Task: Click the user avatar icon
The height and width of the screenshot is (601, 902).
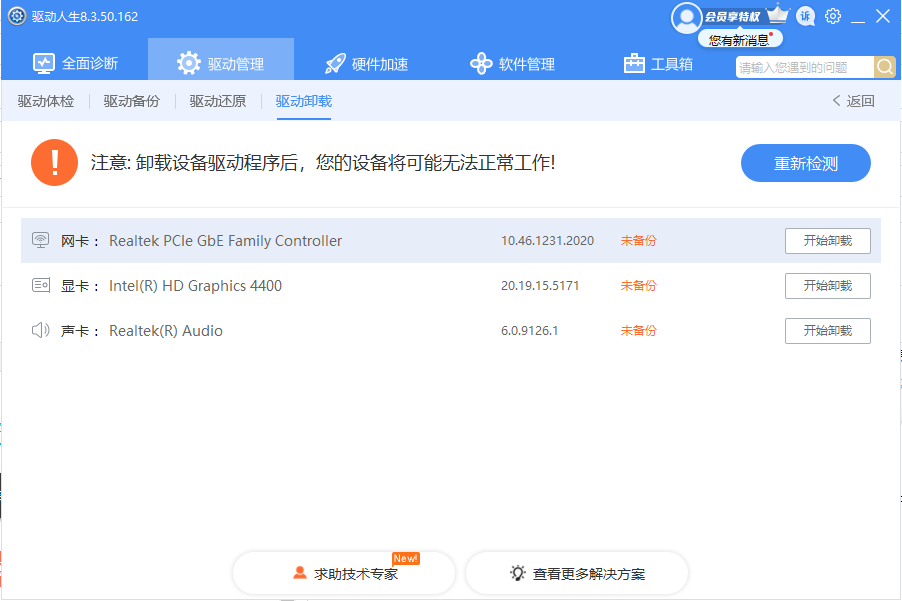Action: click(x=686, y=17)
